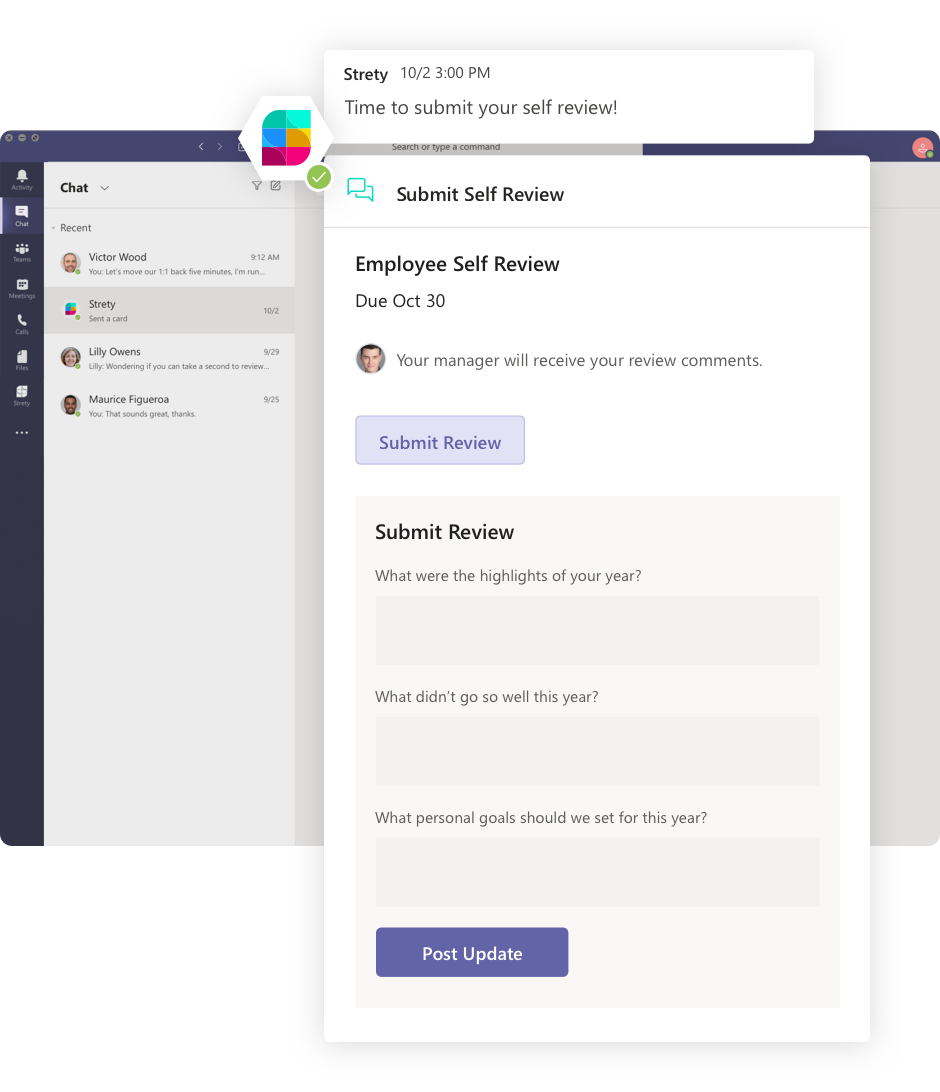This screenshot has height=1092, width=940.
Task: Open more apps with the ellipsis icon
Action: [x=21, y=432]
